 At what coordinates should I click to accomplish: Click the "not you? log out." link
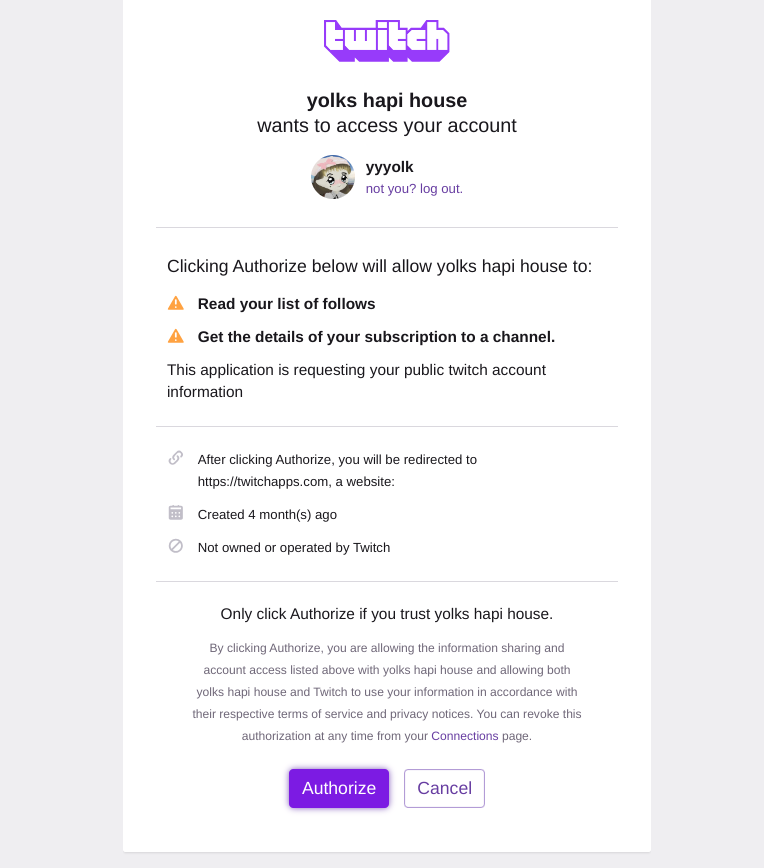pyautogui.click(x=413, y=188)
